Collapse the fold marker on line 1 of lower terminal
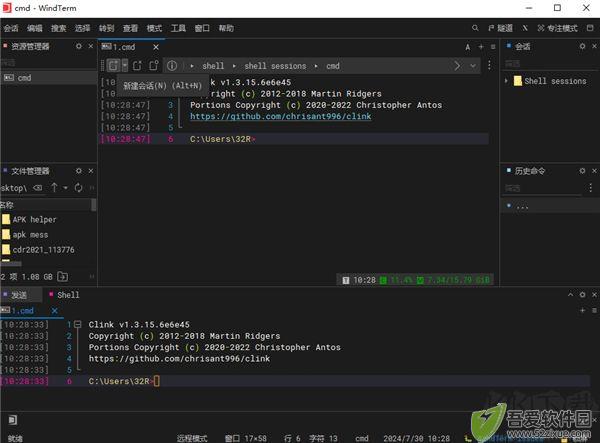 click(x=78, y=324)
